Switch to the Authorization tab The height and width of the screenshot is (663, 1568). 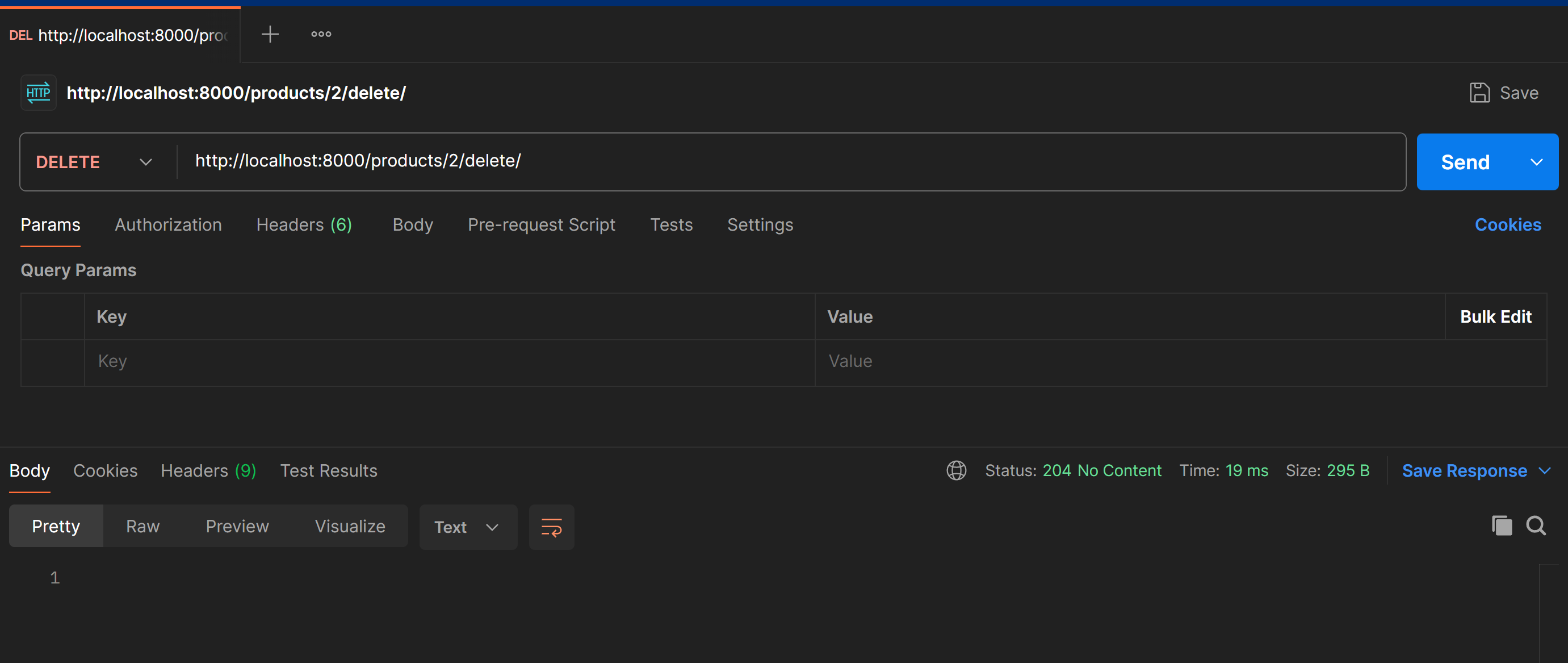coord(168,225)
